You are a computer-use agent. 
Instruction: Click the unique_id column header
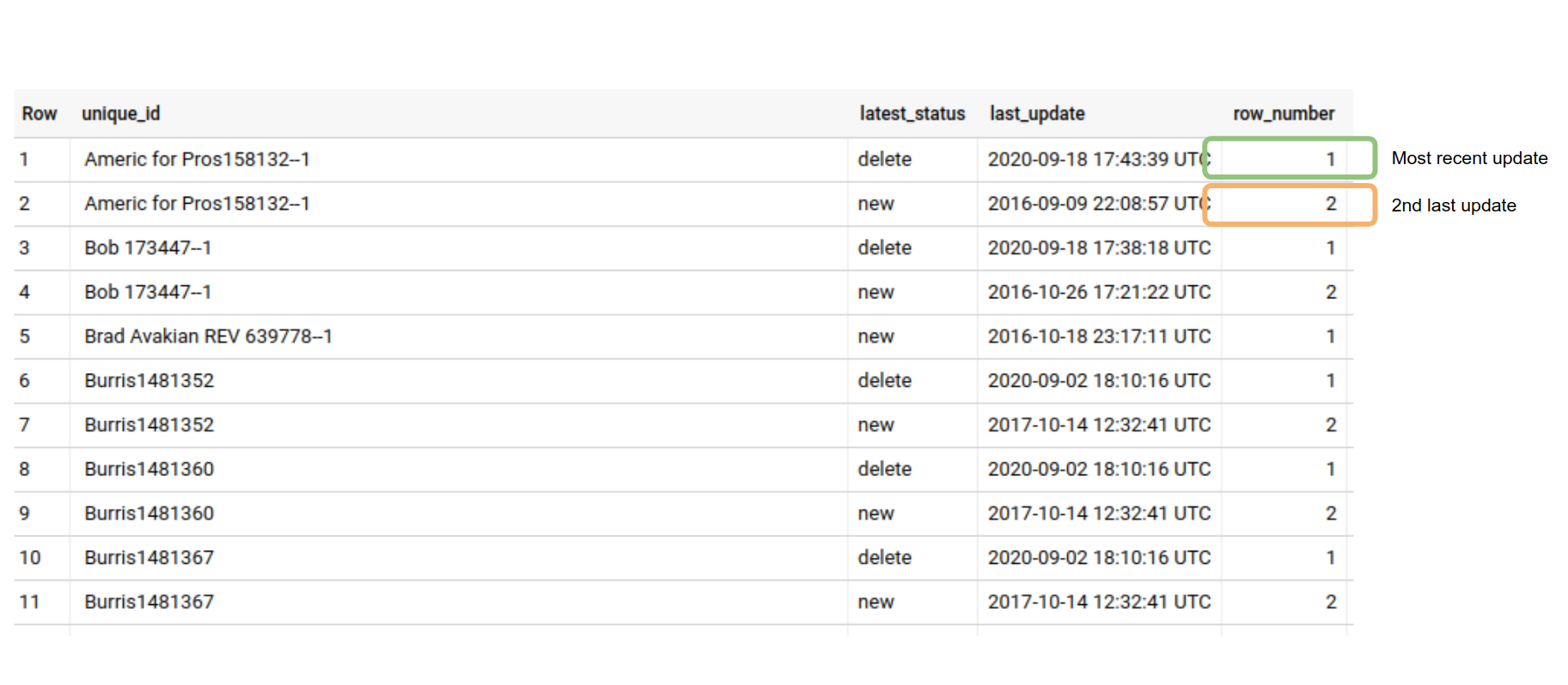(121, 113)
